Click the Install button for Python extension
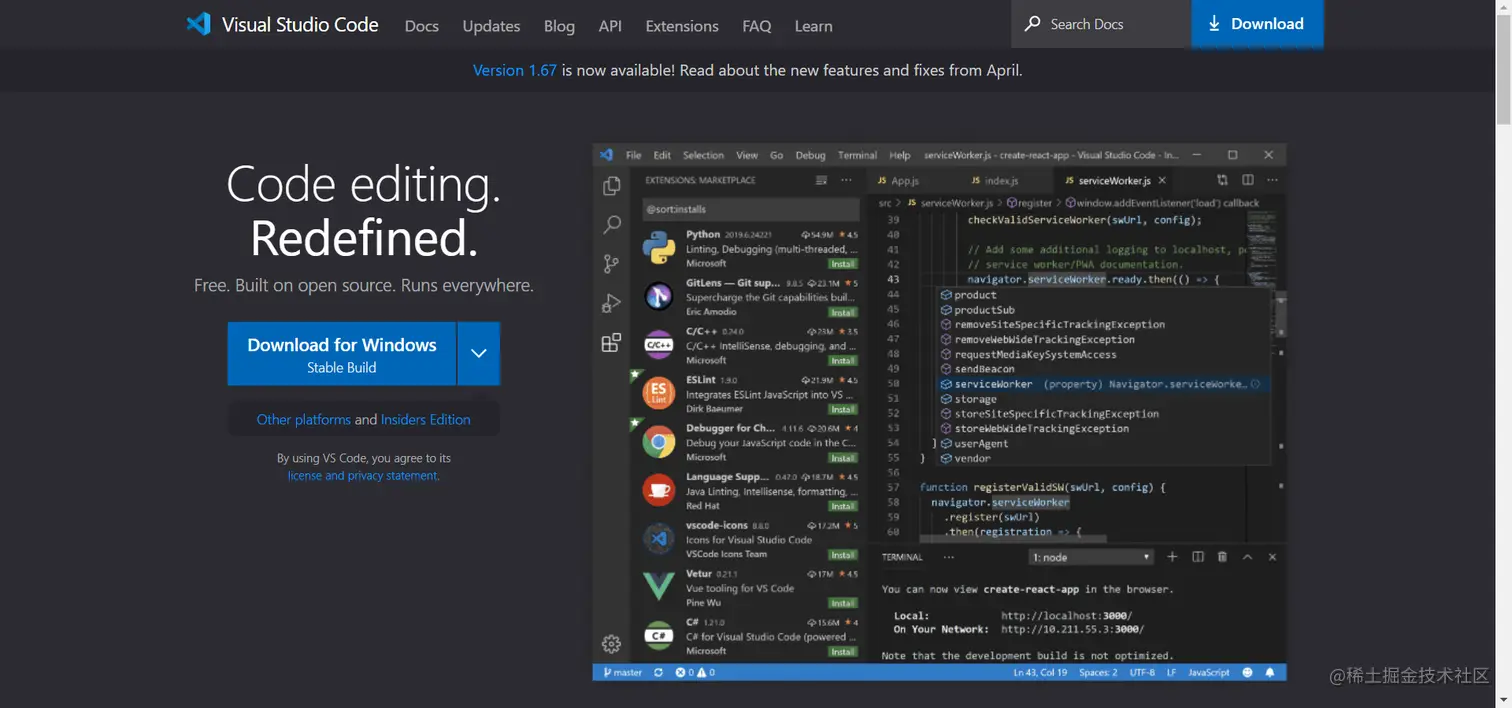 point(843,264)
